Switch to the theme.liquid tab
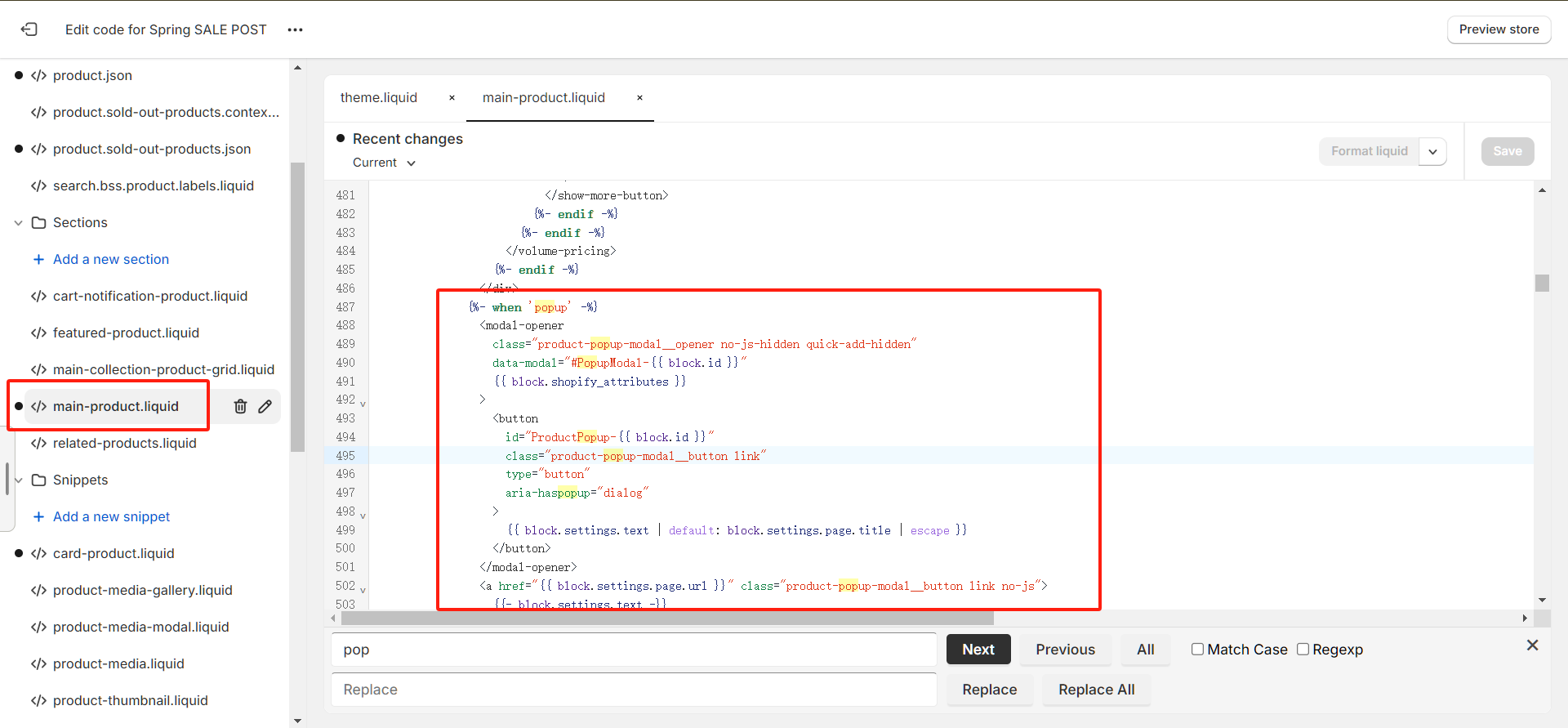 point(378,98)
